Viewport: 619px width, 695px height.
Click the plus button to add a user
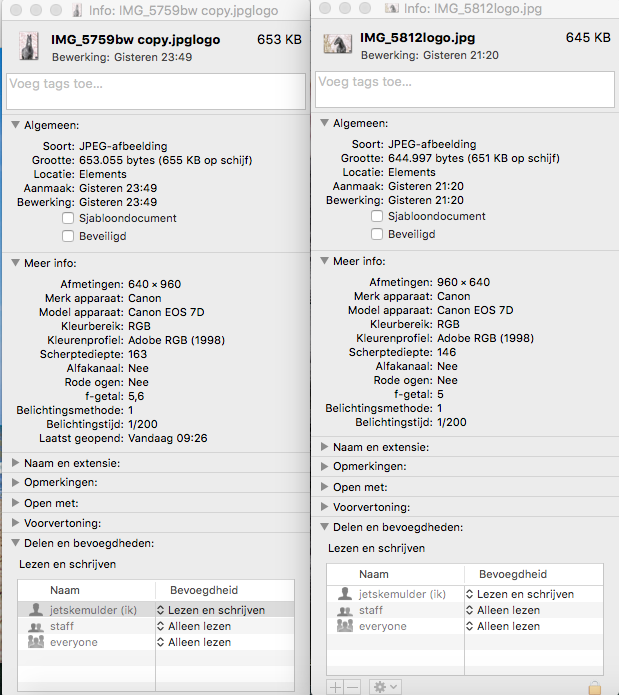coord(335,687)
